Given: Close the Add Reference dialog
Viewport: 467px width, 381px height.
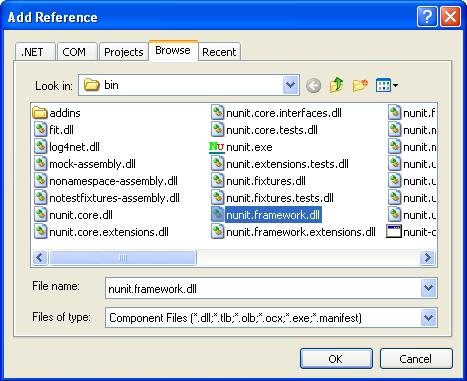Looking at the screenshot, I should (451, 16).
